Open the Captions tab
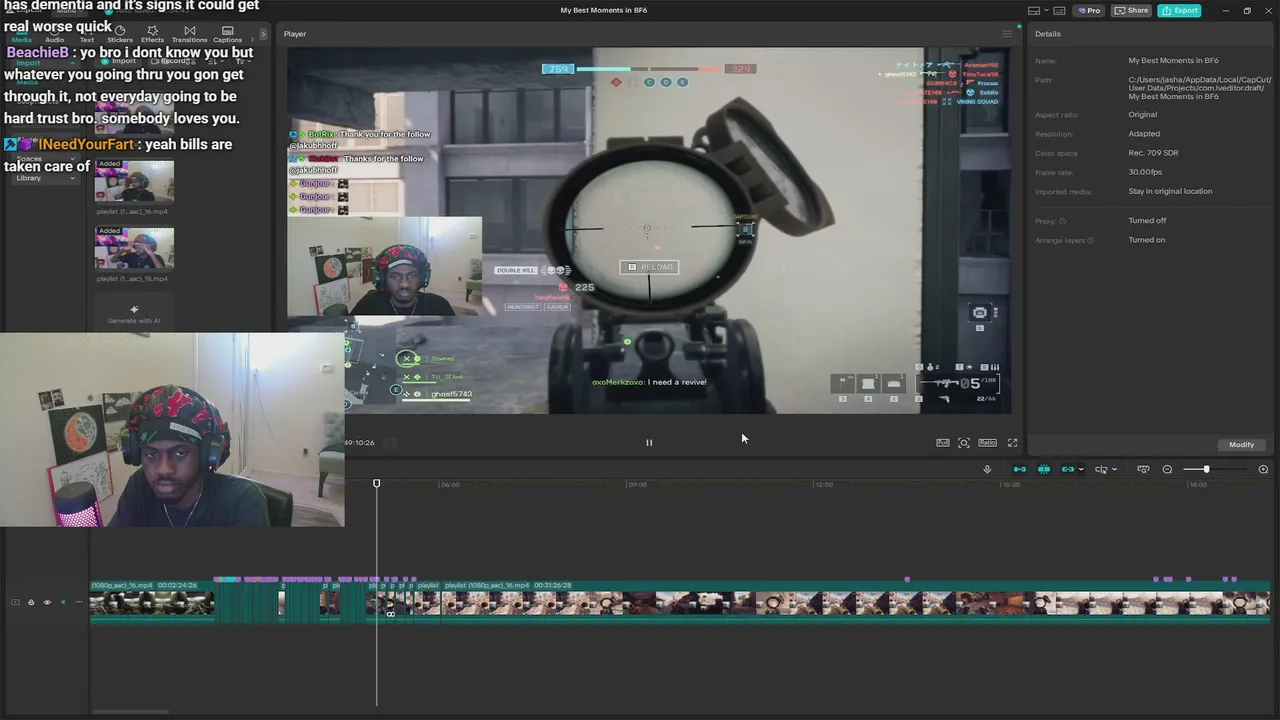The image size is (1280, 720). [x=227, y=35]
